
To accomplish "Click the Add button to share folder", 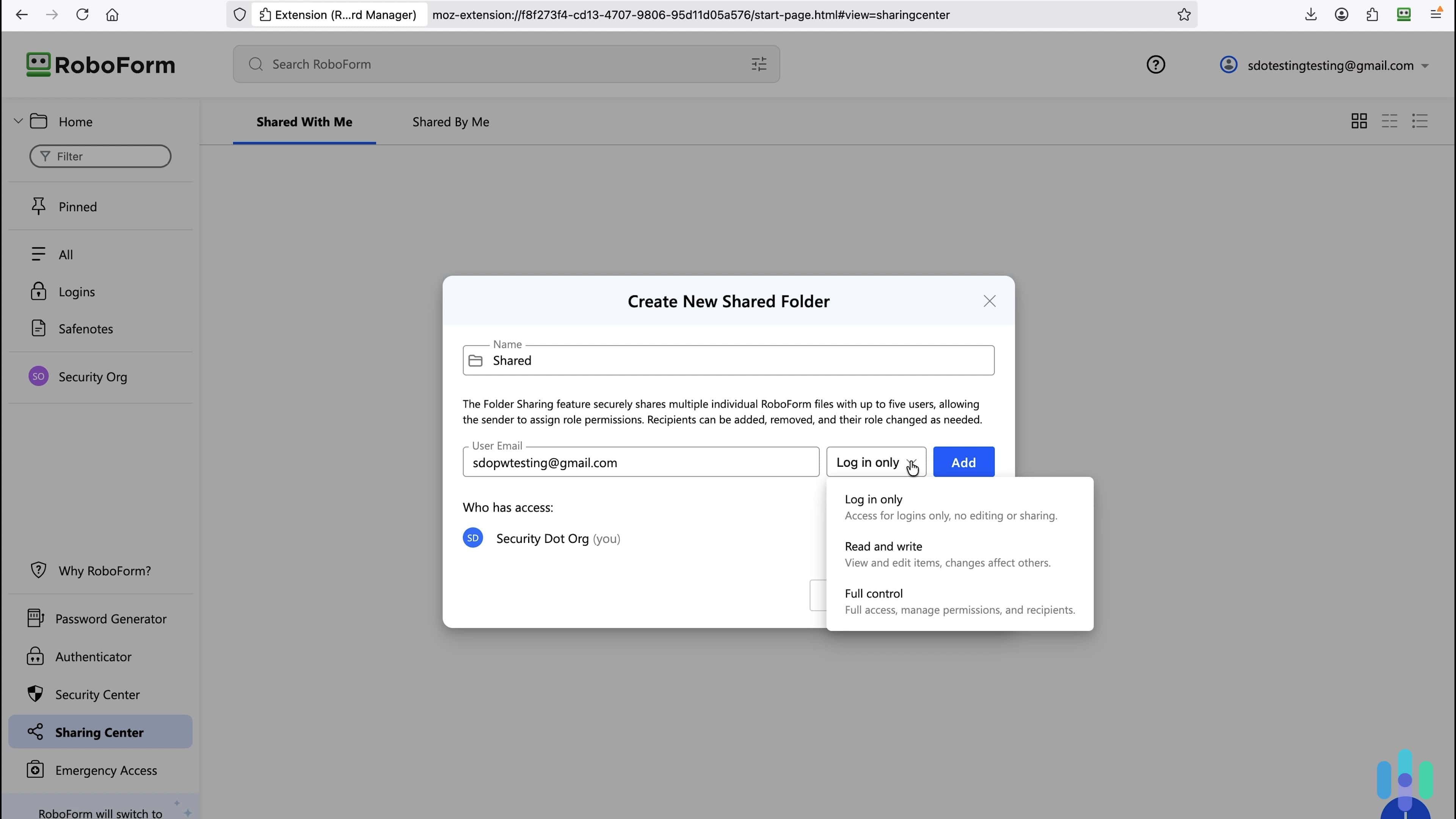I will [963, 462].
